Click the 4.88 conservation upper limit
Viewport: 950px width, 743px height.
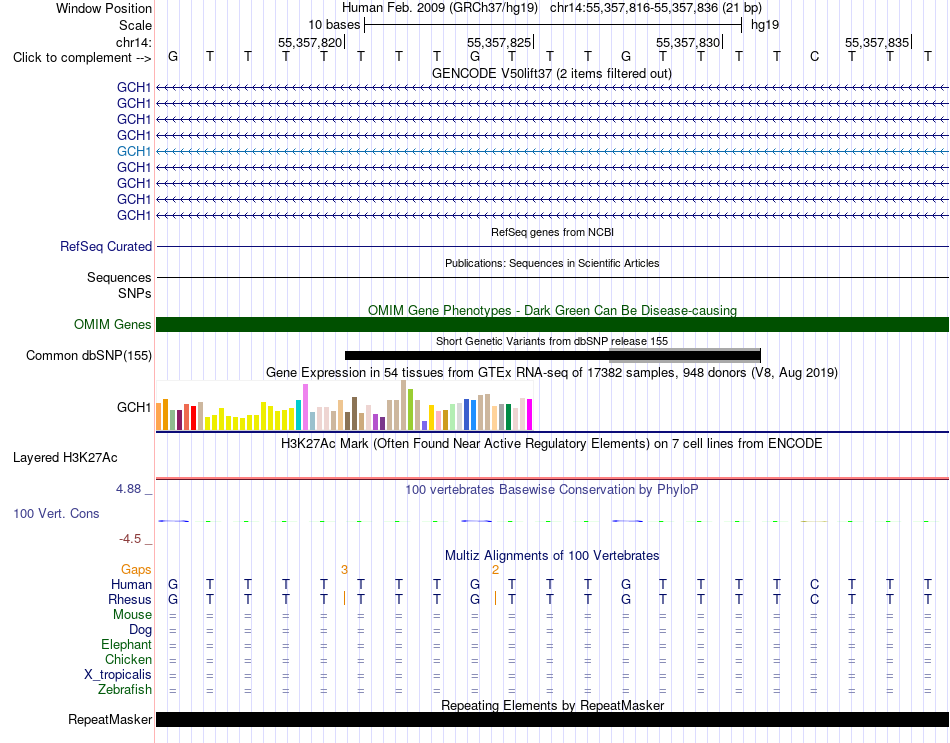point(128,488)
